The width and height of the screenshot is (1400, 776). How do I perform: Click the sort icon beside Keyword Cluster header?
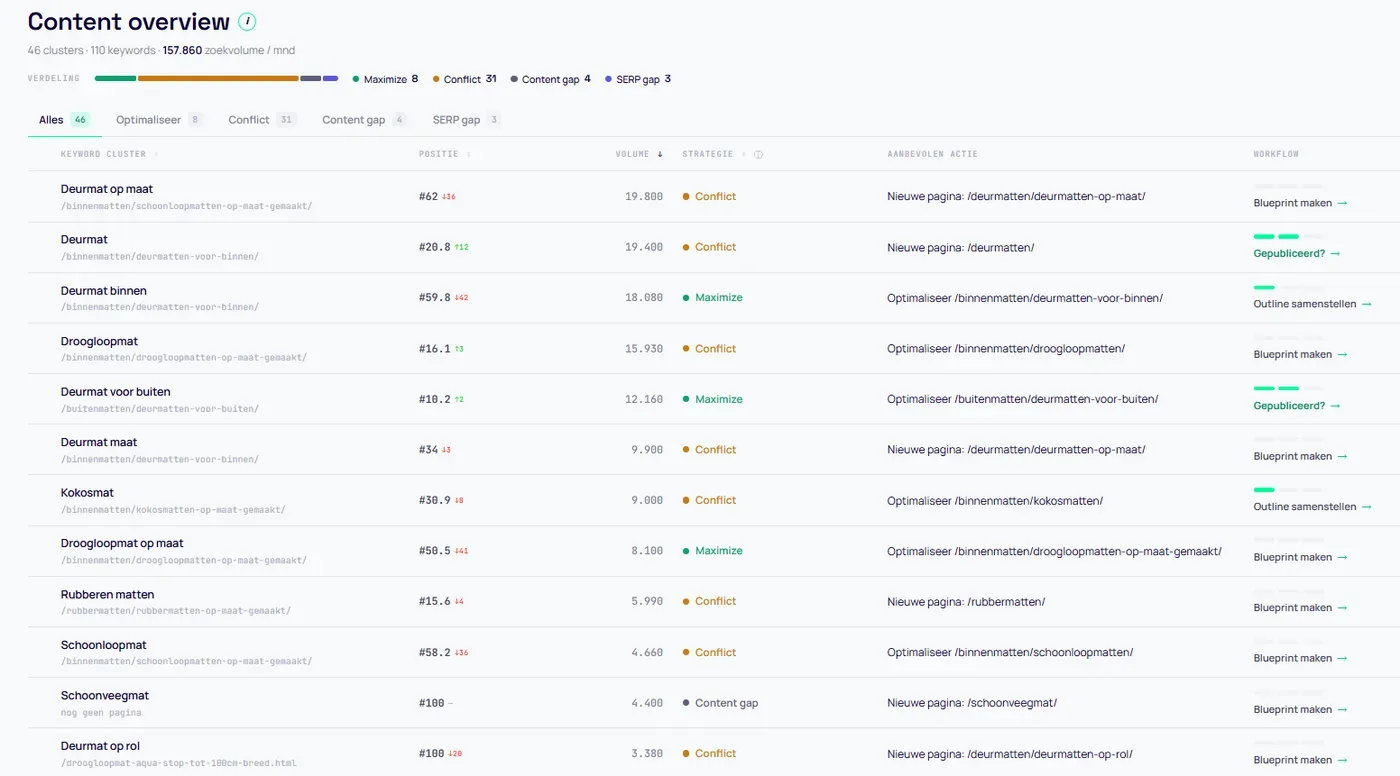pyautogui.click(x=156, y=154)
